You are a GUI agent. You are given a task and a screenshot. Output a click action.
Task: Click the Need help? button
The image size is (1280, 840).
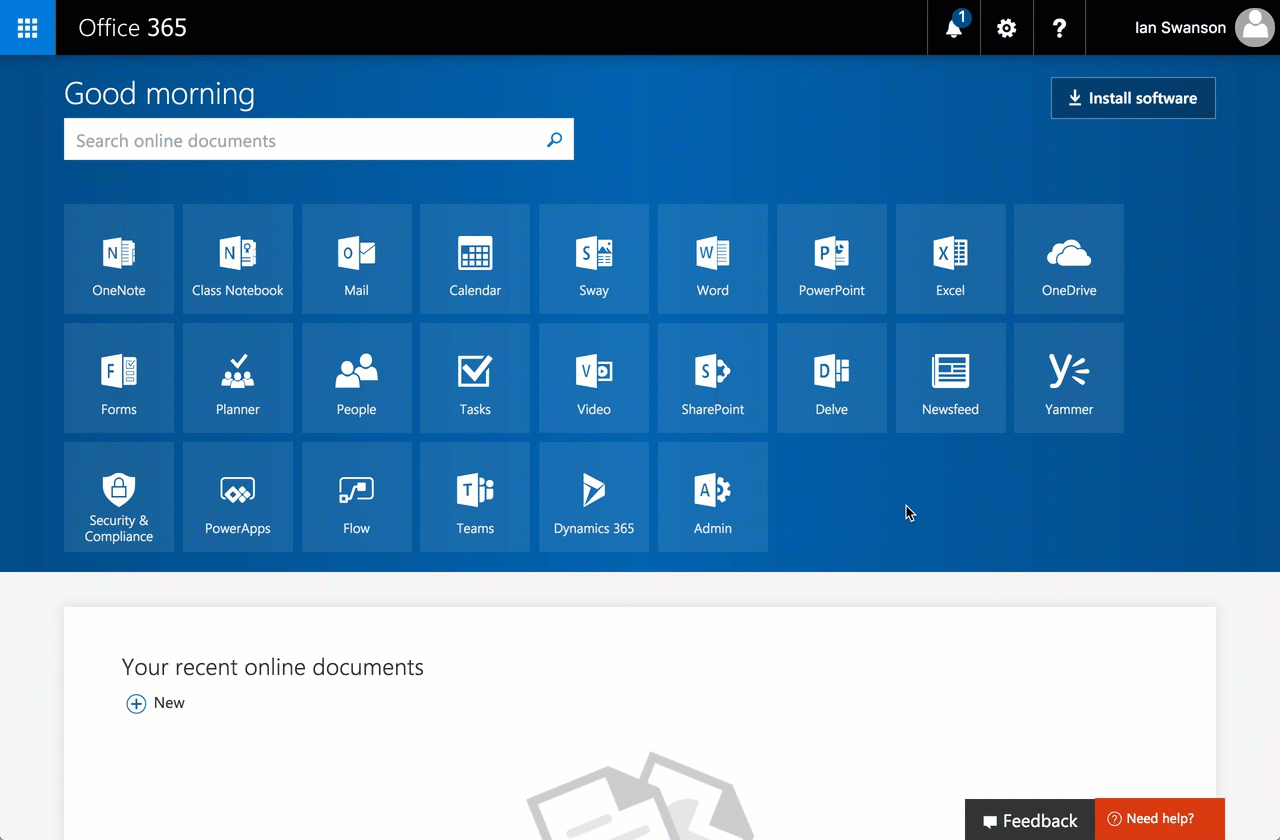[1160, 819]
